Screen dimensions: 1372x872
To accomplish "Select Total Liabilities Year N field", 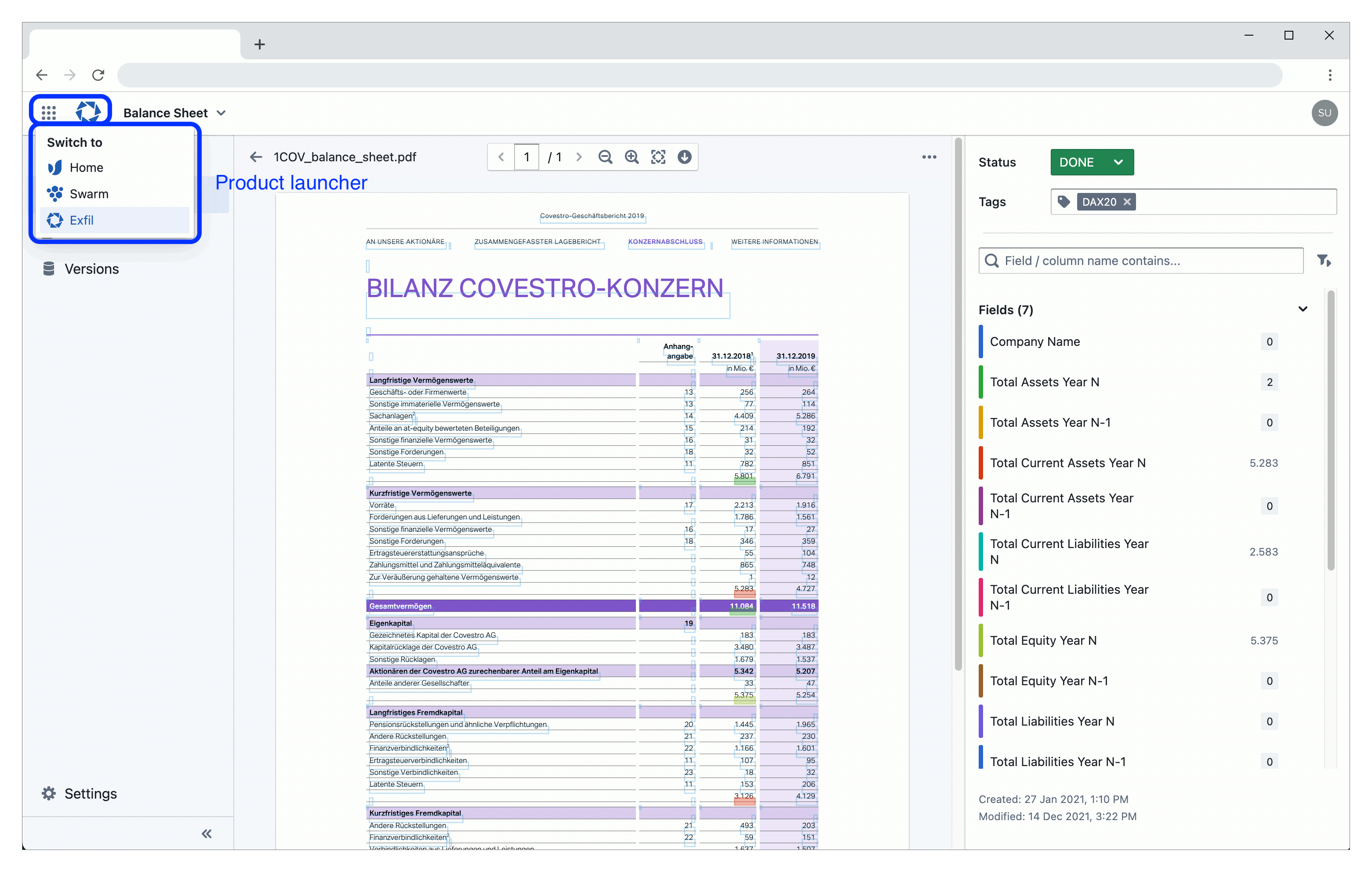I will pyautogui.click(x=1128, y=722).
